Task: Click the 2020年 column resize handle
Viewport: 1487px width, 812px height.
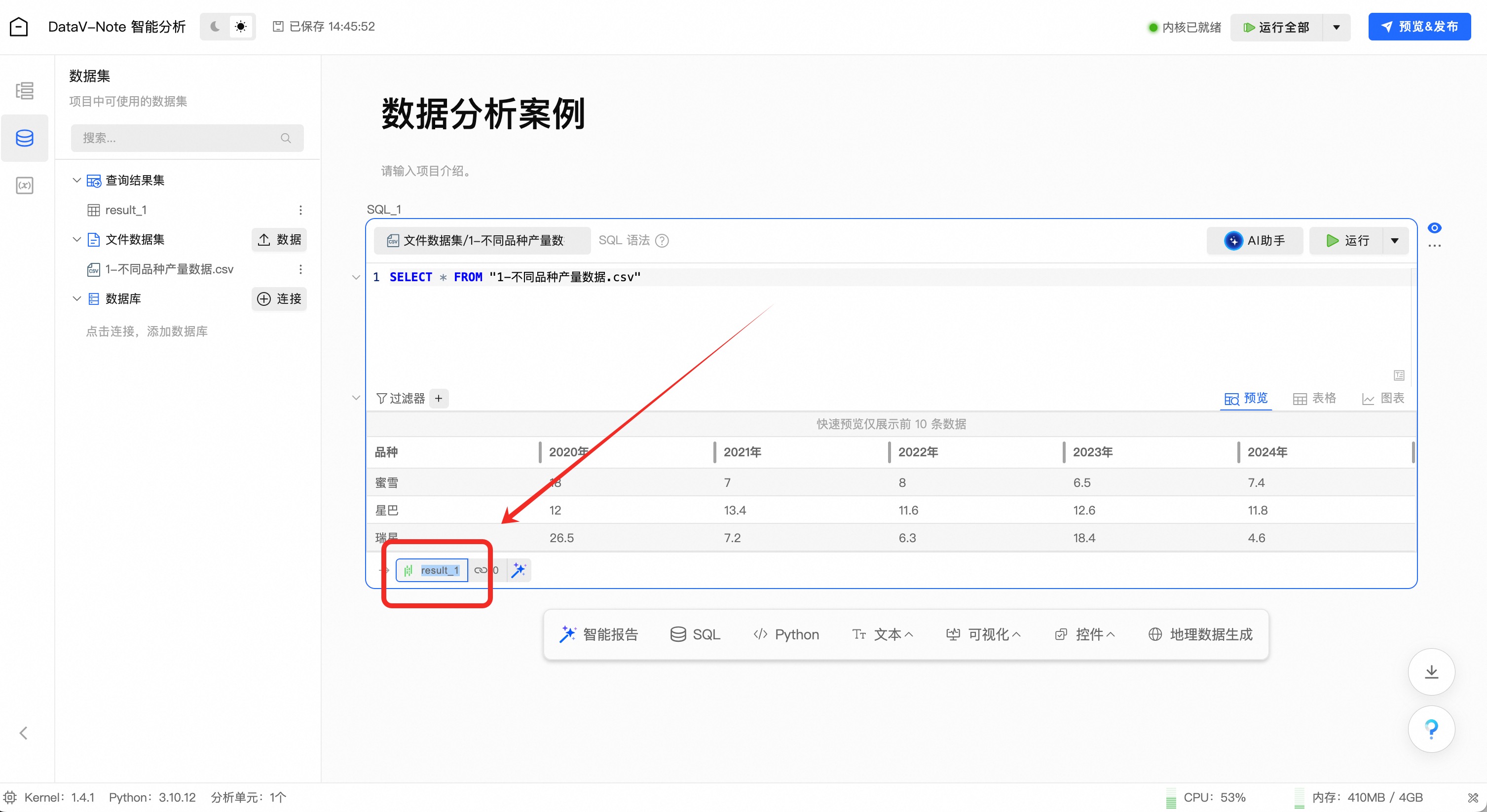Action: (x=714, y=452)
